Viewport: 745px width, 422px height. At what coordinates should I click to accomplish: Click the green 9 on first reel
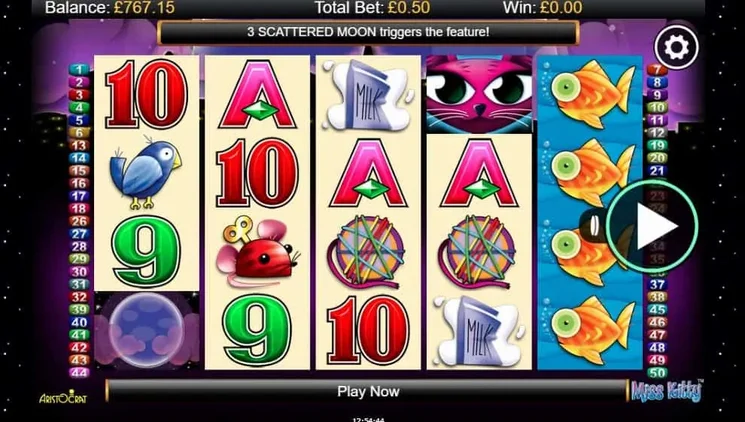click(146, 251)
